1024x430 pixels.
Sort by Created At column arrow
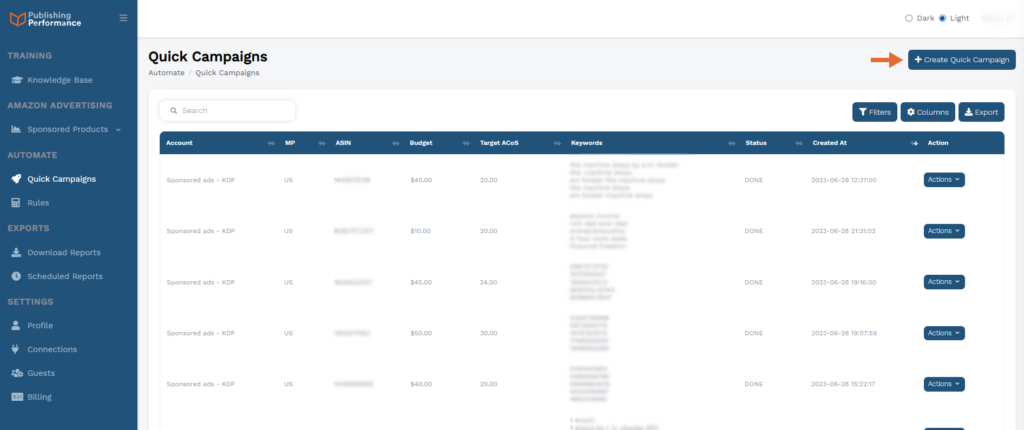pos(914,143)
